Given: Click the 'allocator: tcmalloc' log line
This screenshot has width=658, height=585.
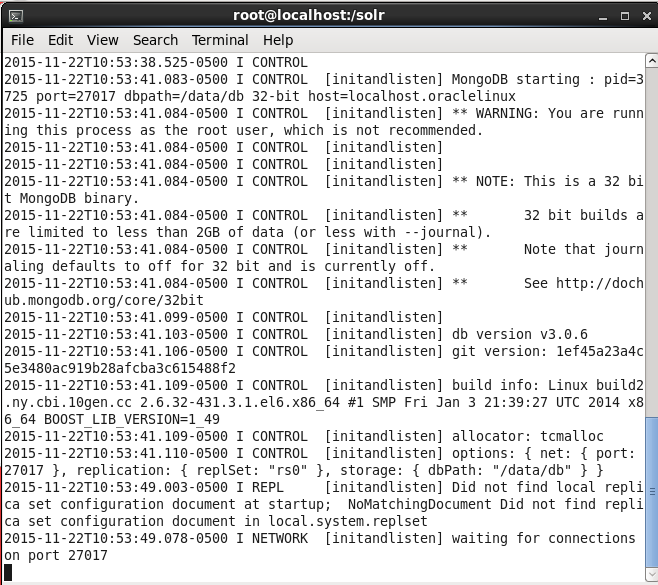Looking at the screenshot, I should tap(304, 436).
